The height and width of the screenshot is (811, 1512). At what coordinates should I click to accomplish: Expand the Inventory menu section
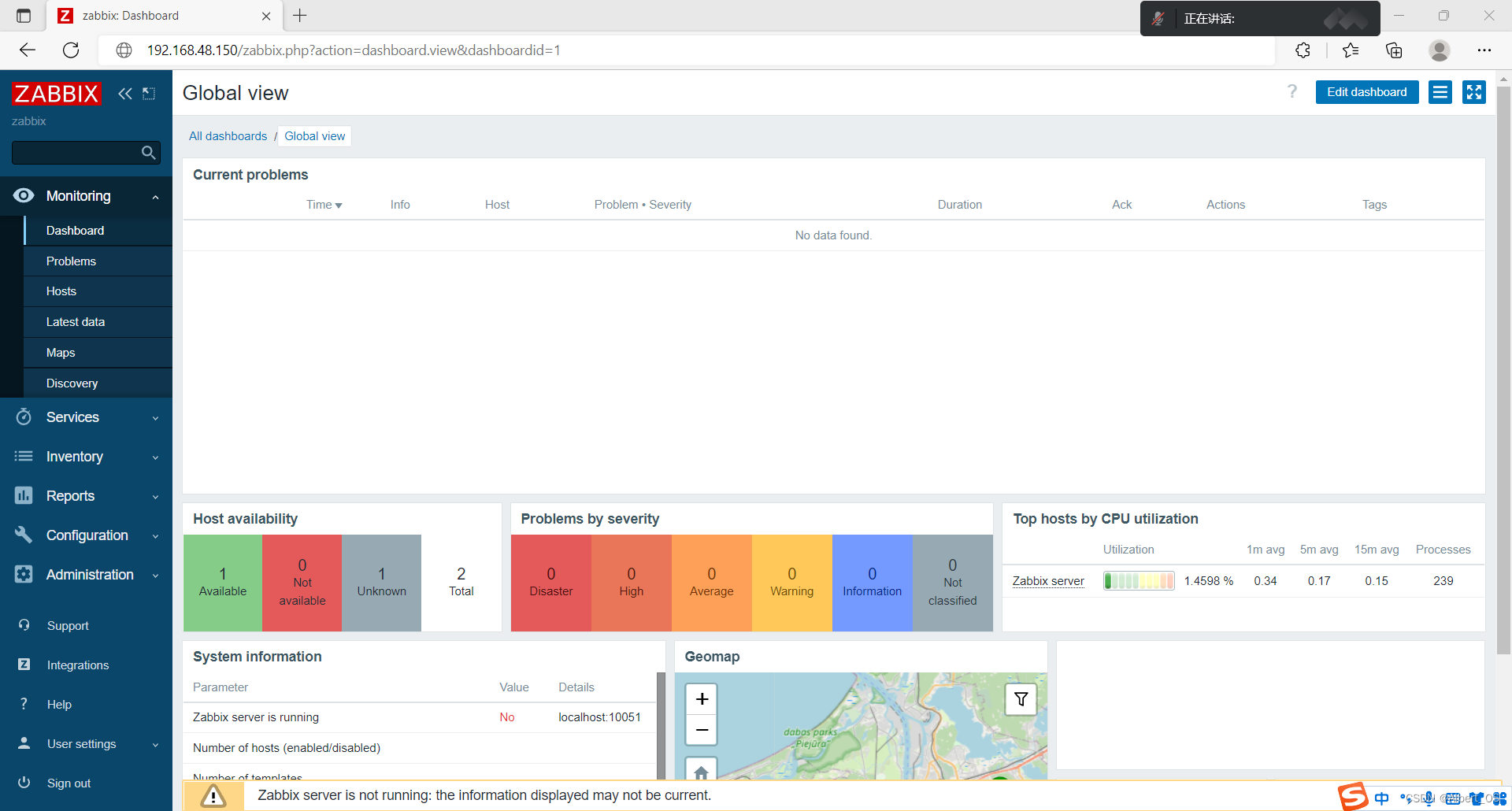(x=155, y=457)
